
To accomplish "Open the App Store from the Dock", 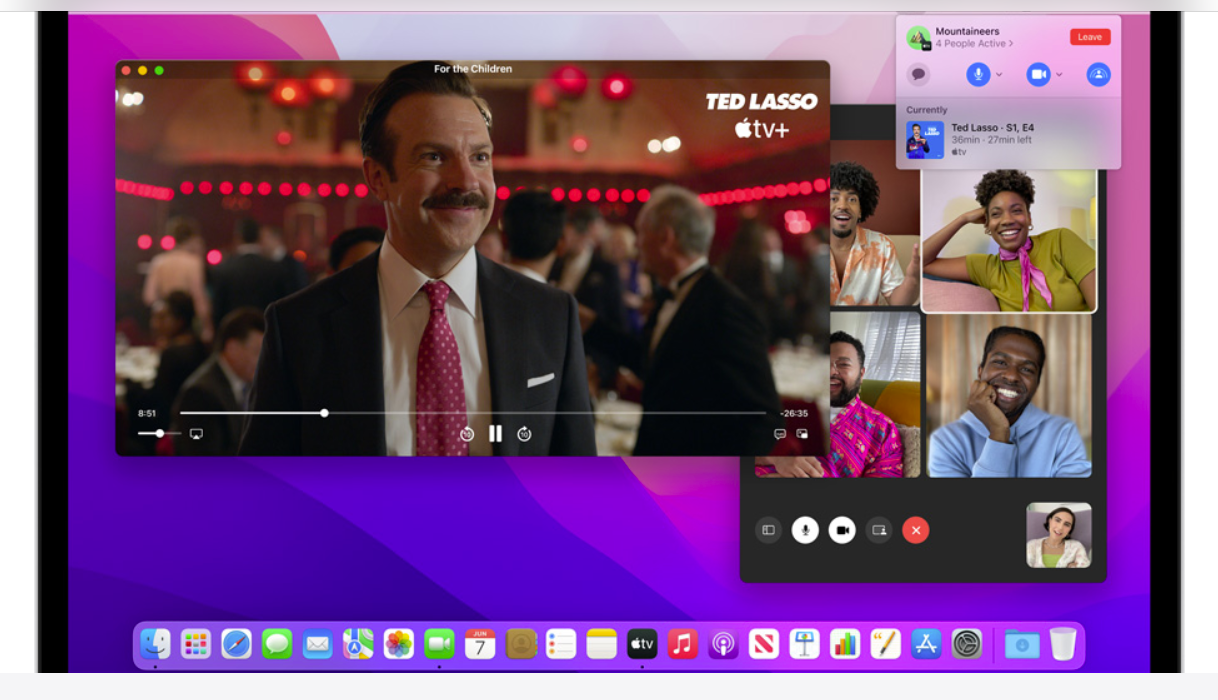I will [x=926, y=644].
